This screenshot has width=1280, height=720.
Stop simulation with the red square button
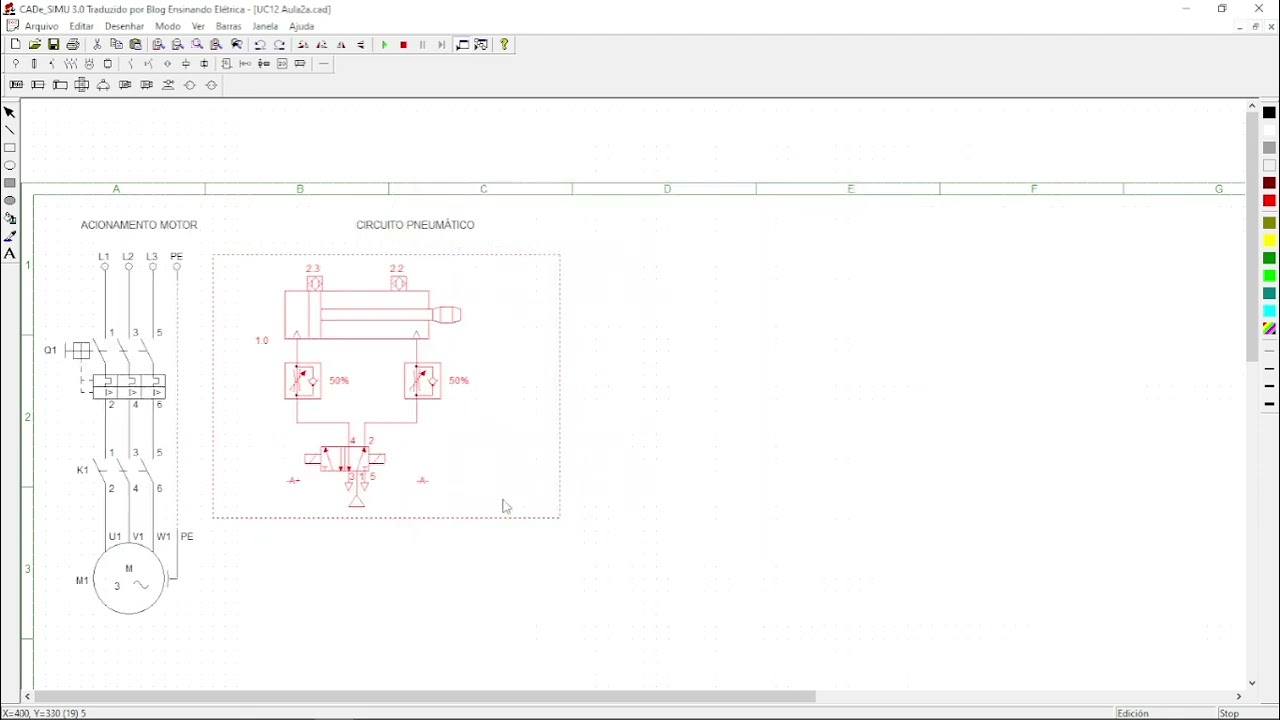coord(404,45)
